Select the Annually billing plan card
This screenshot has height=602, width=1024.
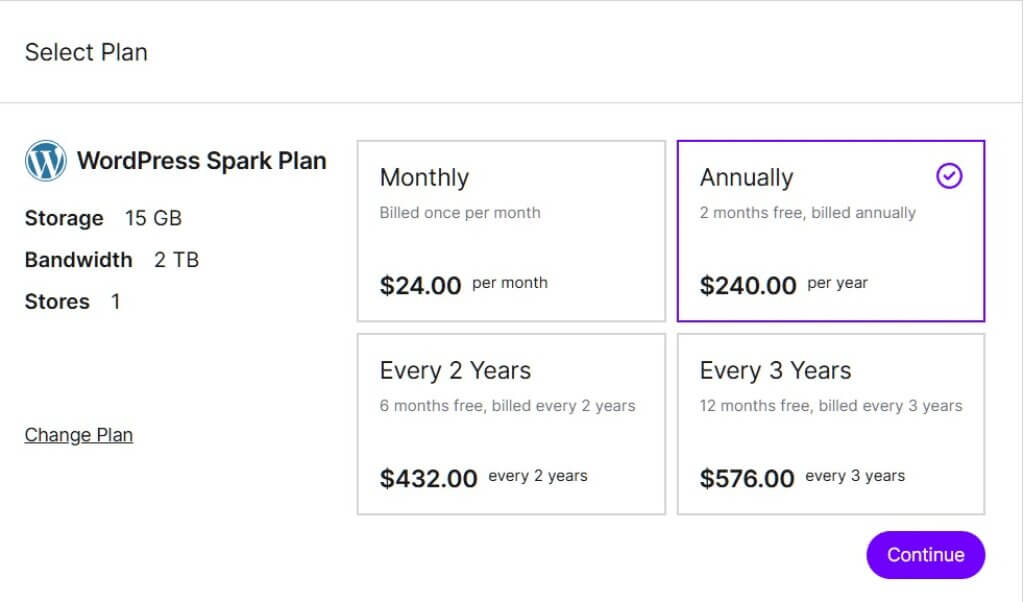tap(831, 231)
